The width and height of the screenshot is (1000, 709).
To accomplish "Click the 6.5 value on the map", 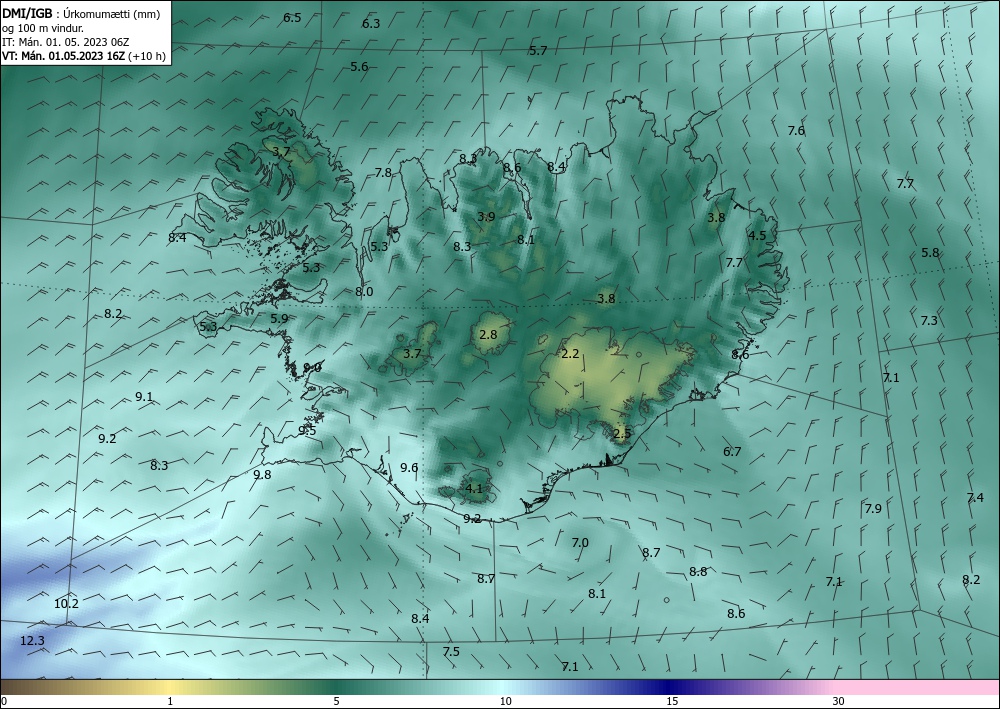I will click(x=292, y=18).
